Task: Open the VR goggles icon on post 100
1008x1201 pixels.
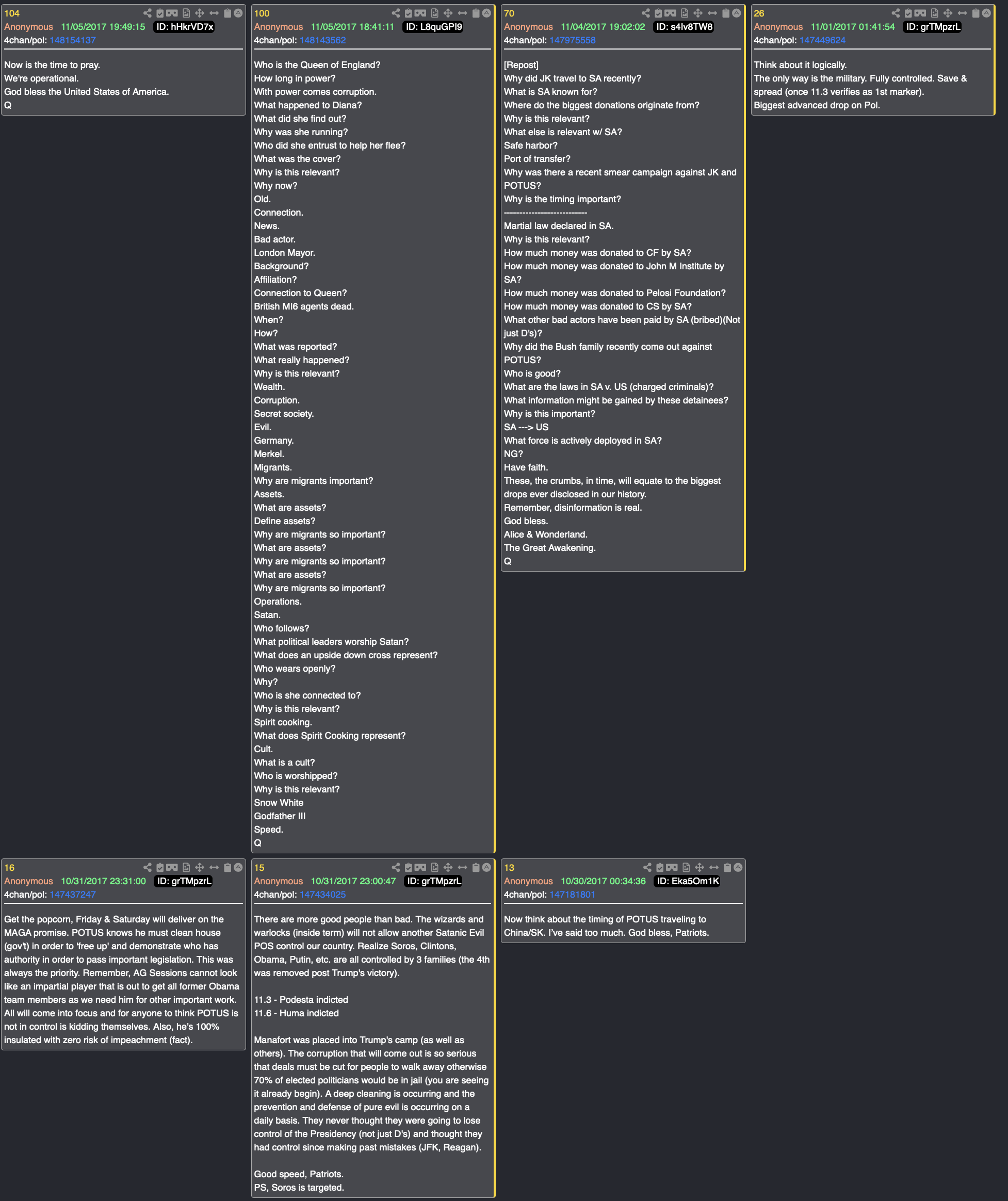Action: [420, 13]
